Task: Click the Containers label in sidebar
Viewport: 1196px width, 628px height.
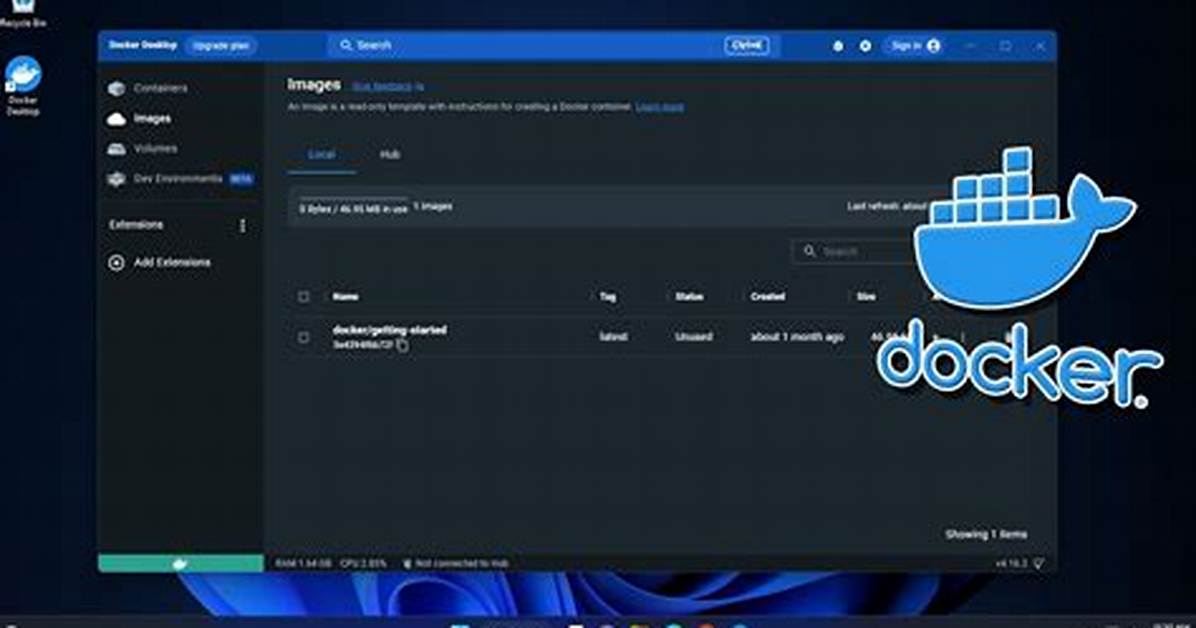Action: tap(160, 89)
